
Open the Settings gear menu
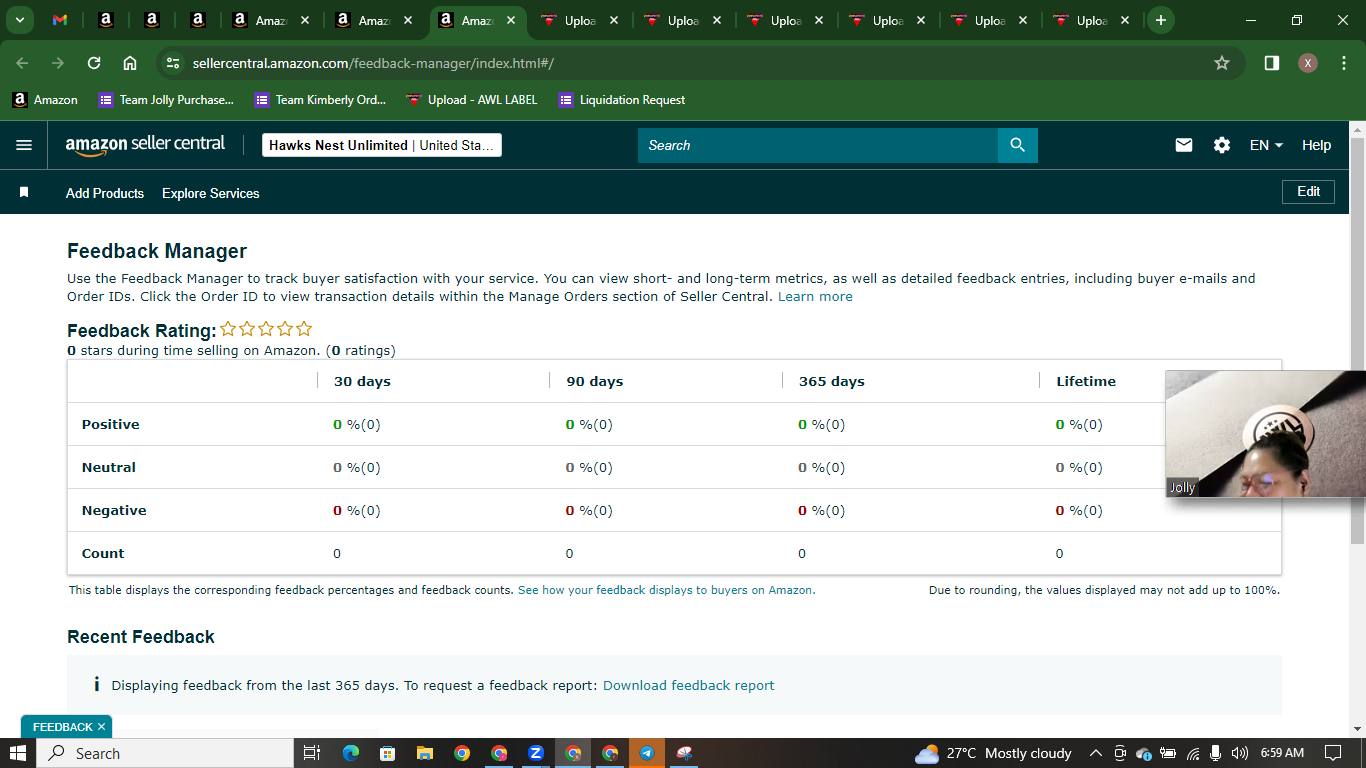pyautogui.click(x=1222, y=145)
